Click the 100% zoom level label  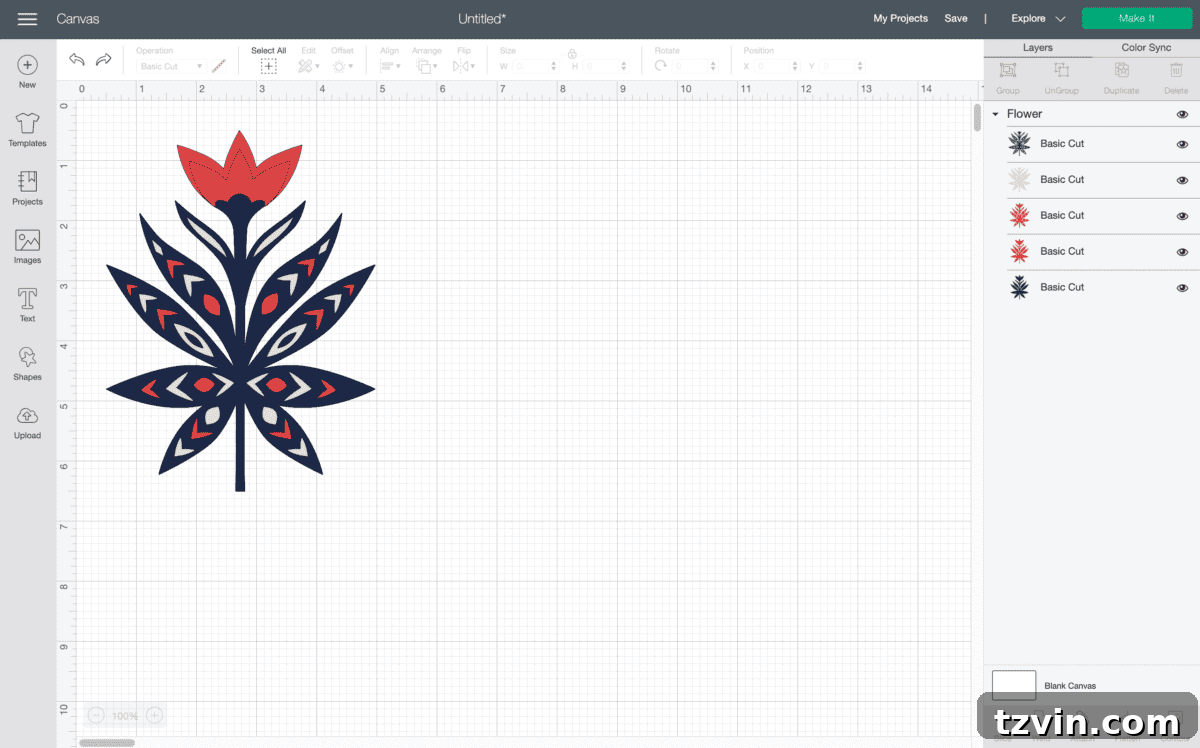pyautogui.click(x=125, y=716)
